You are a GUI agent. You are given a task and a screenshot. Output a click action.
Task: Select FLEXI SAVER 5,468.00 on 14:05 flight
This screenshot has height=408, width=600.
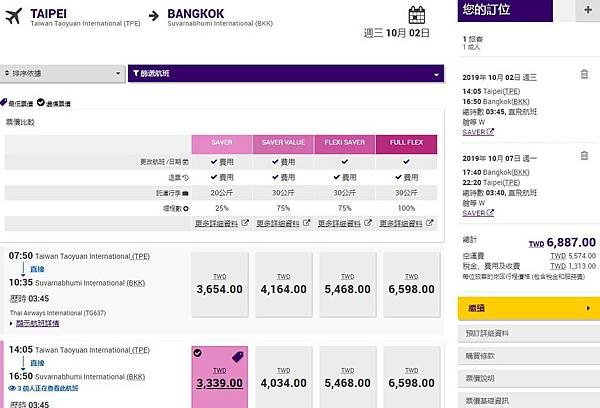347,377
